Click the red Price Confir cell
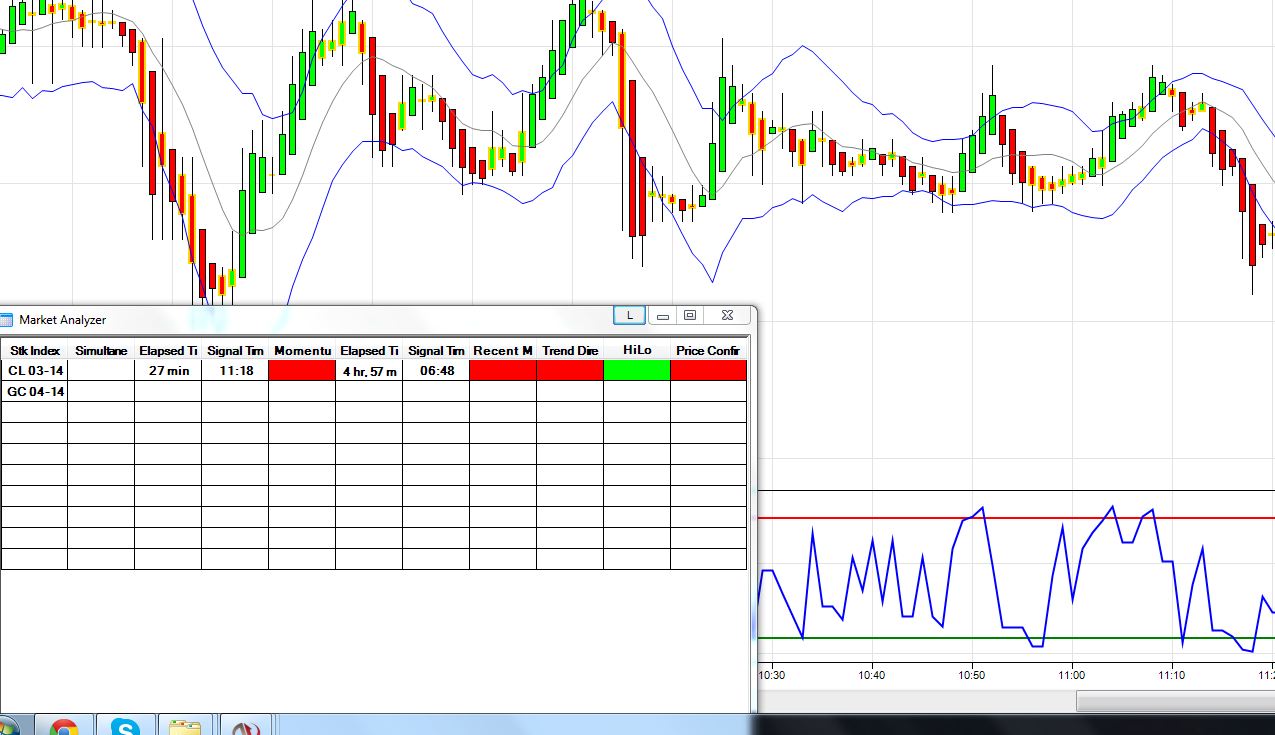 tap(708, 371)
